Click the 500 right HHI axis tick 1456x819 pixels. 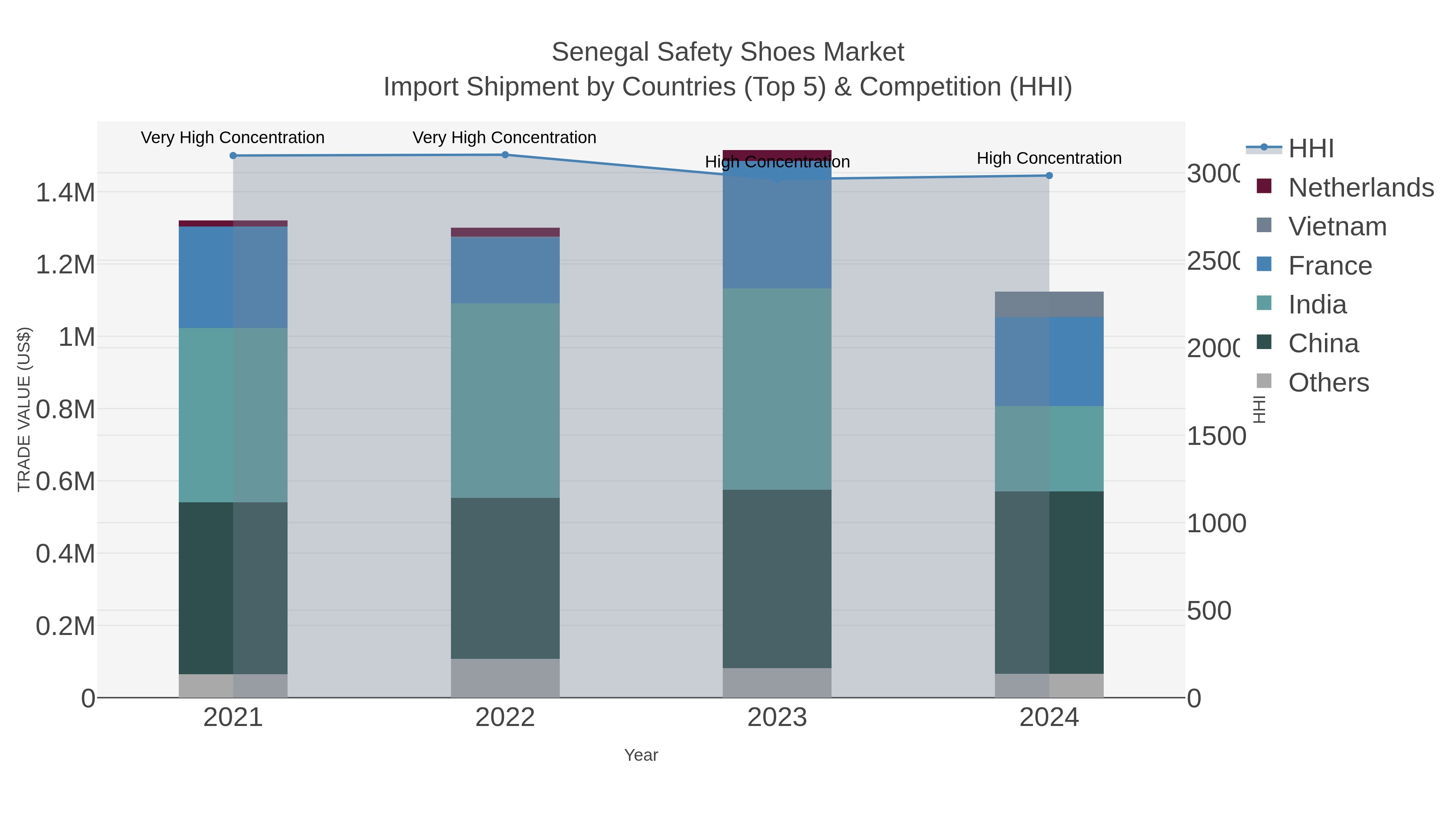click(1209, 611)
